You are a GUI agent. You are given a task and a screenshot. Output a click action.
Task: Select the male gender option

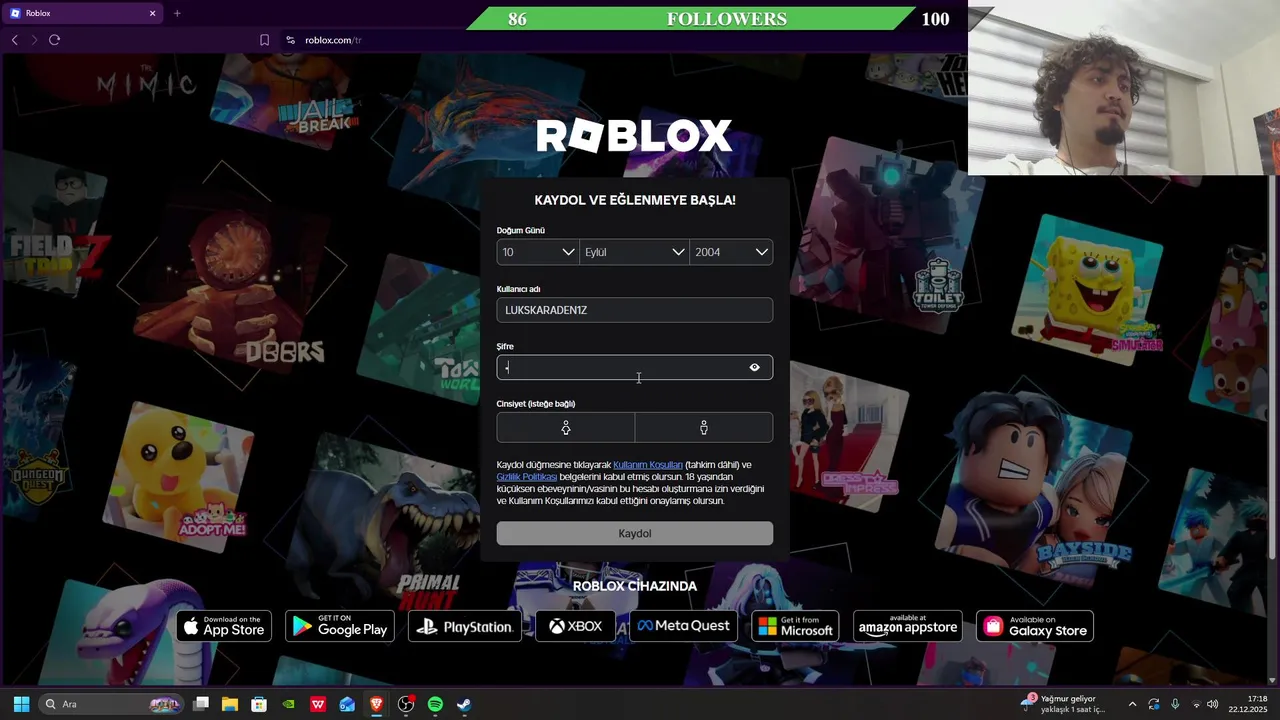coord(704,428)
